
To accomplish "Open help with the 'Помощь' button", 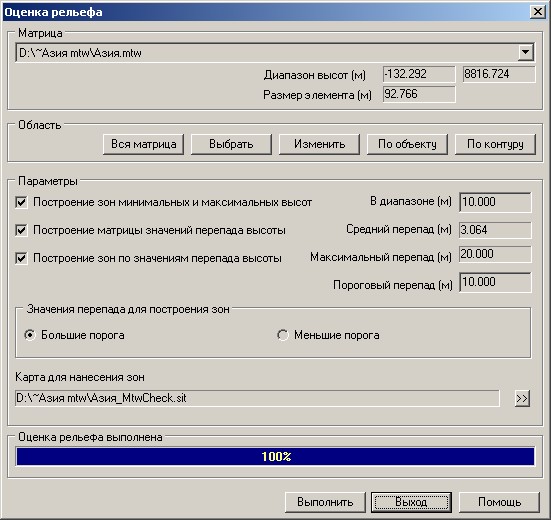I will coord(499,502).
